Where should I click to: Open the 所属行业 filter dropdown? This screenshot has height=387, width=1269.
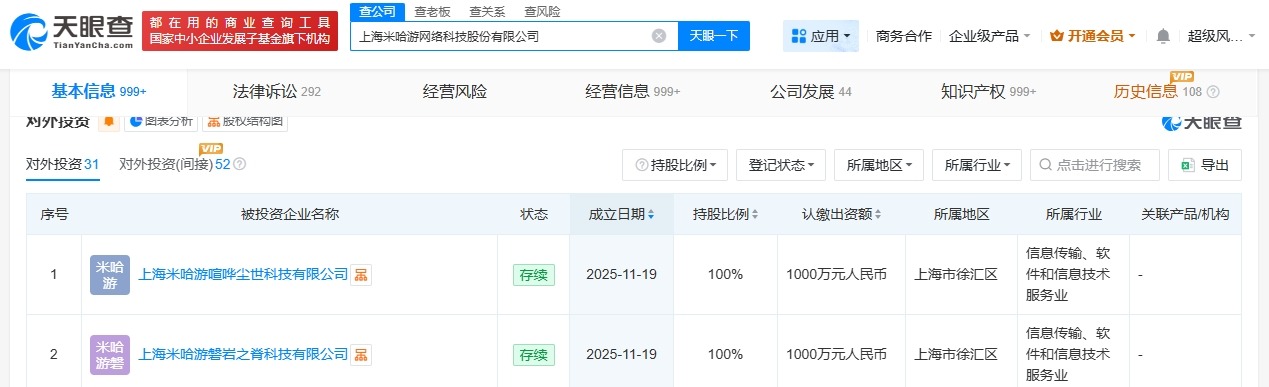click(977, 165)
